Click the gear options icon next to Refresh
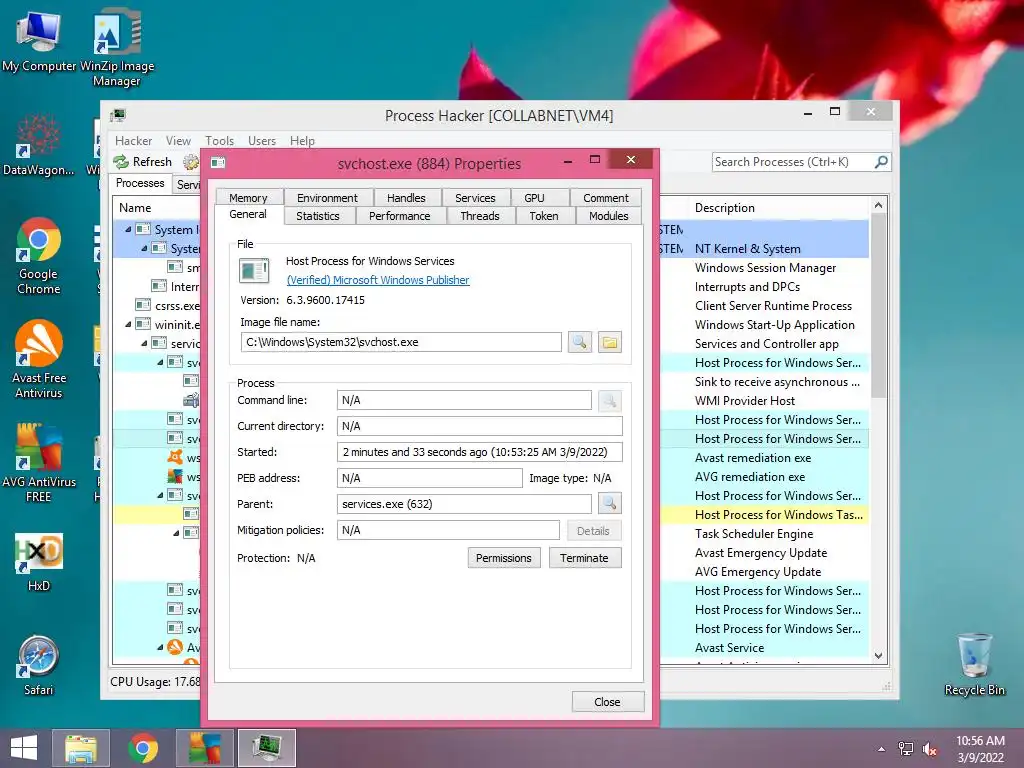 (191, 162)
